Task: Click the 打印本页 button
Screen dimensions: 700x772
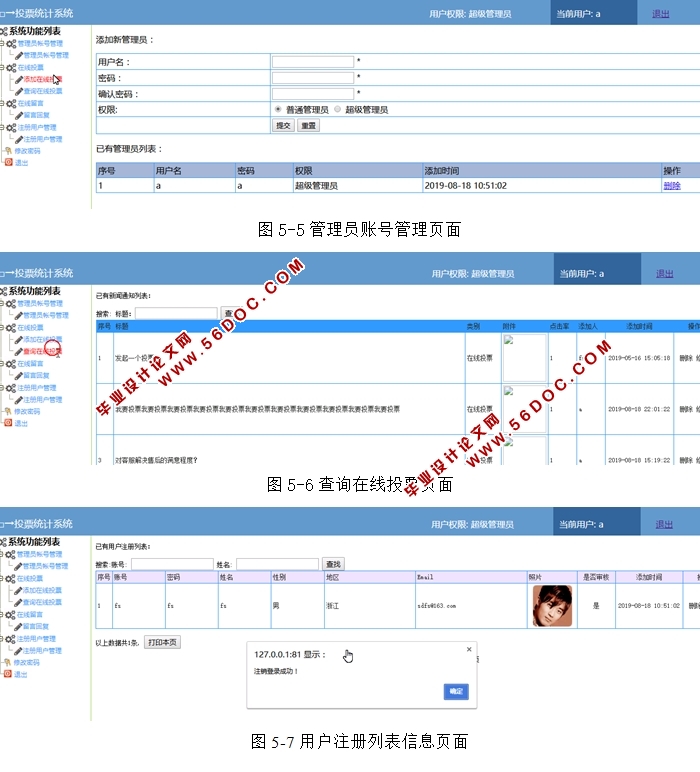Action: pyautogui.click(x=162, y=643)
